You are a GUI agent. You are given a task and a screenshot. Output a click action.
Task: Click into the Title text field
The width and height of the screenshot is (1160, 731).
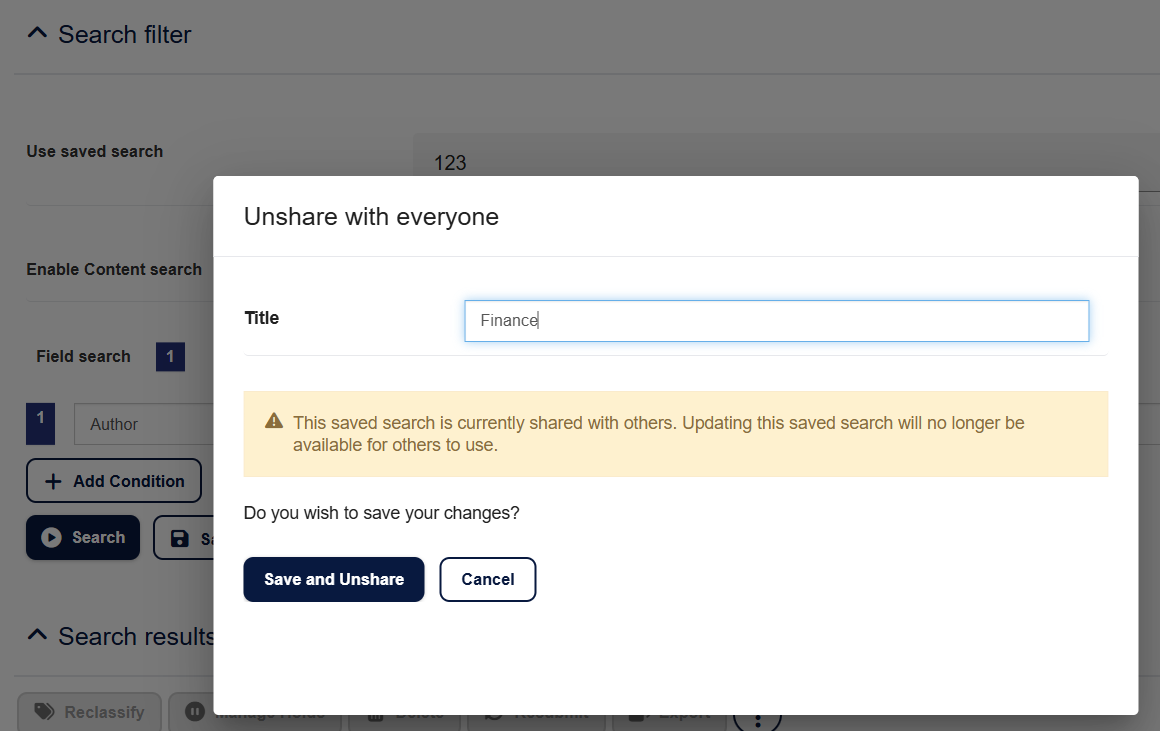(x=776, y=321)
